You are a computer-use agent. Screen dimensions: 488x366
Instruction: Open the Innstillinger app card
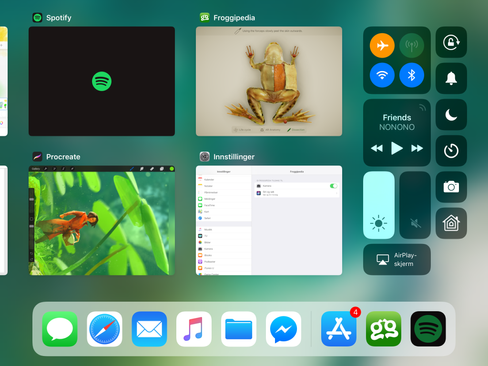coord(269,220)
